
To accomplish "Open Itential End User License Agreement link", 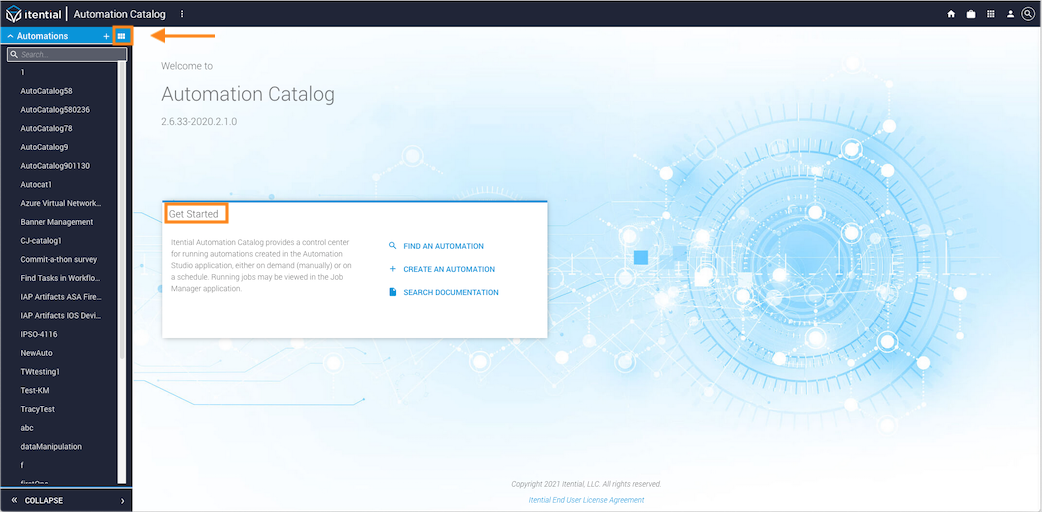I will click(x=586, y=500).
